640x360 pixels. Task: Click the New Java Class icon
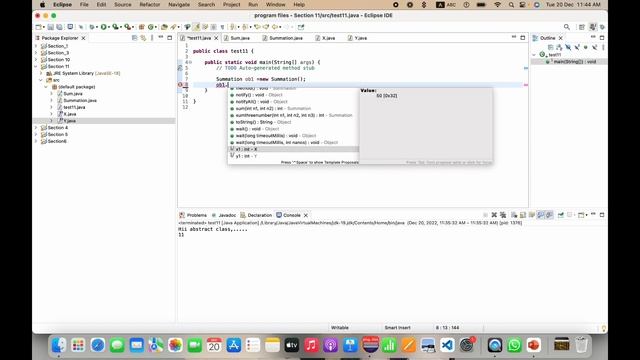151,27
